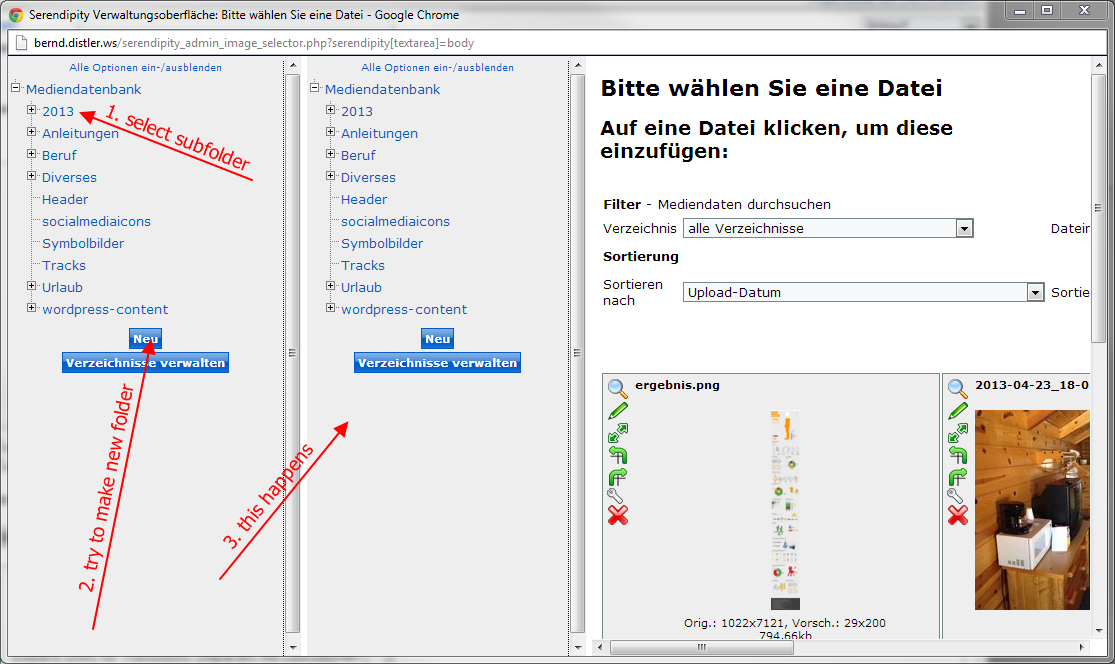Select socialmediaicons folder in the middle tree
Viewport: 1115px width, 664px height.
point(395,221)
